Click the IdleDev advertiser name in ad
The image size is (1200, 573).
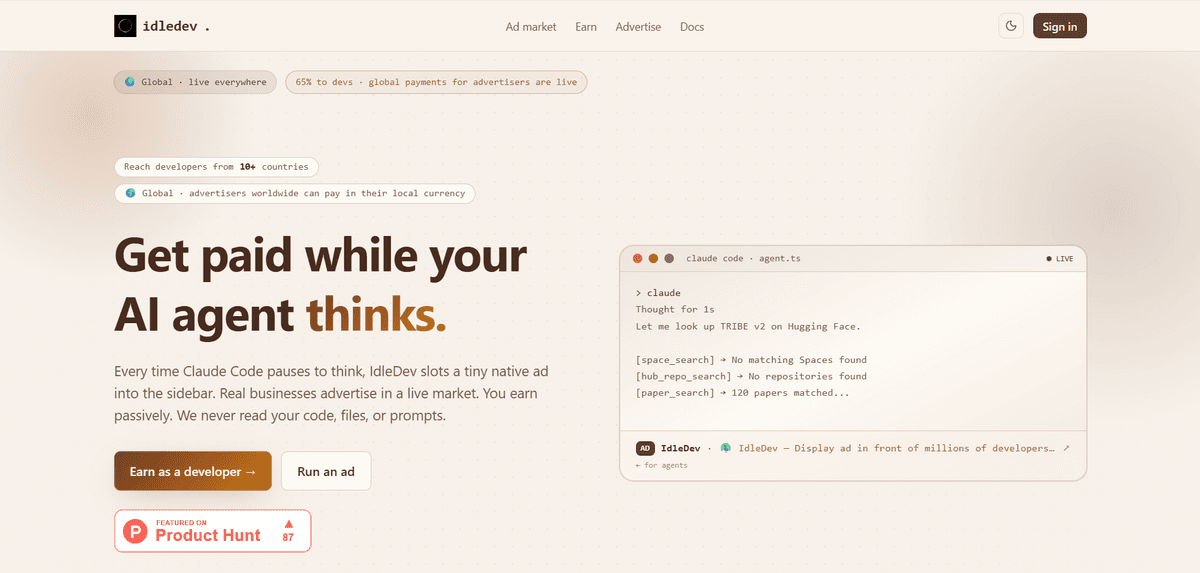(x=681, y=448)
